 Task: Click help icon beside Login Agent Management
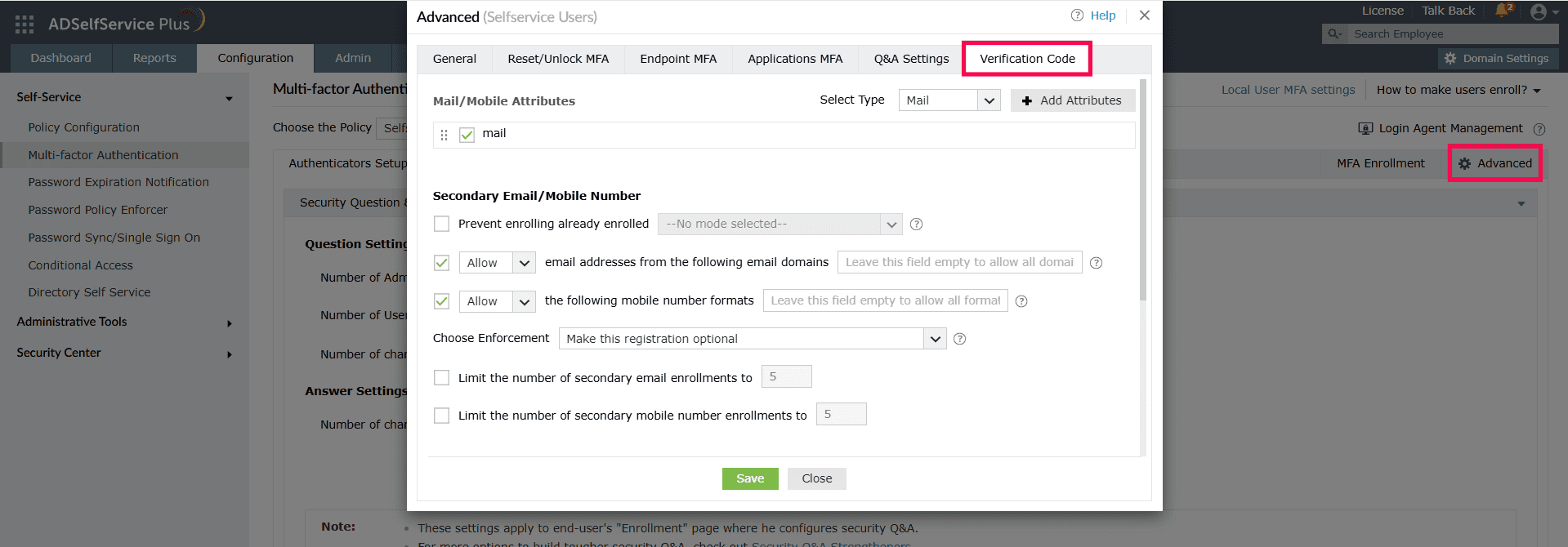point(1539,129)
